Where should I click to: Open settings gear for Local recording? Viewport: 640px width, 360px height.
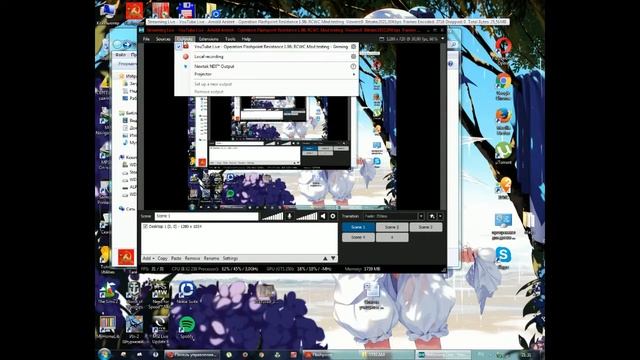click(353, 56)
